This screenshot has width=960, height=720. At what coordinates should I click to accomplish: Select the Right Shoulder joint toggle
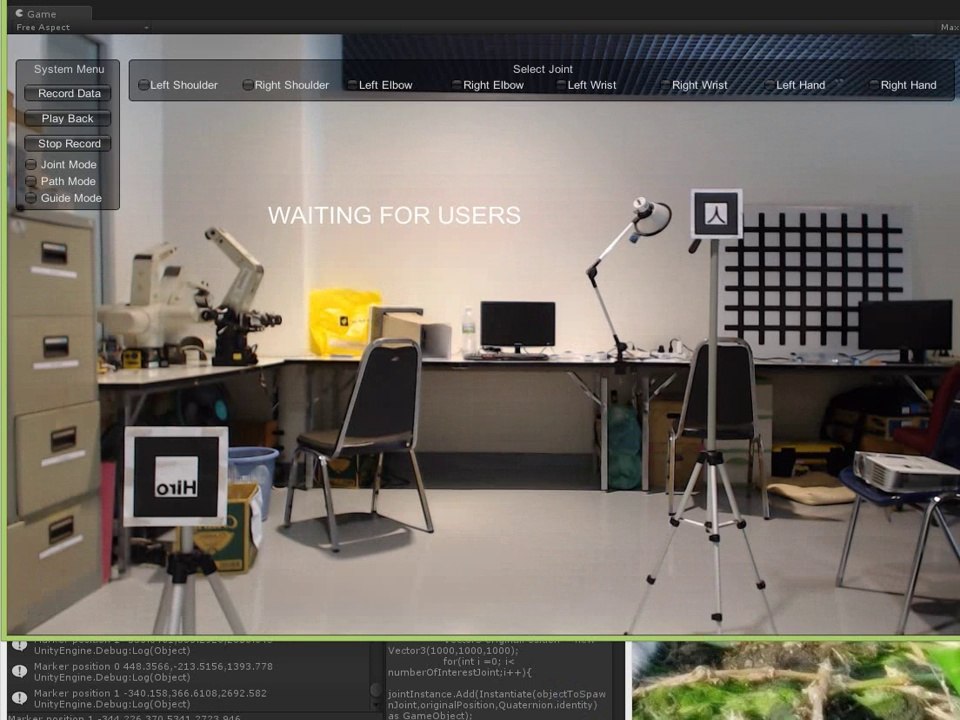[286, 85]
